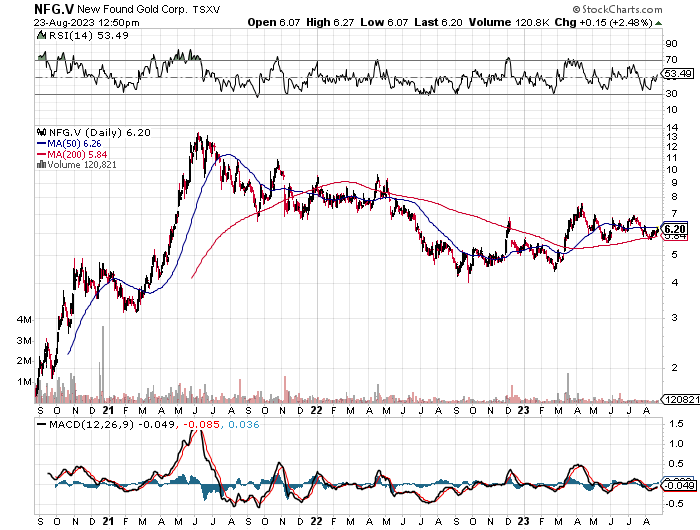Click the Open 6.07 value
700x530 pixels.
pos(274,22)
